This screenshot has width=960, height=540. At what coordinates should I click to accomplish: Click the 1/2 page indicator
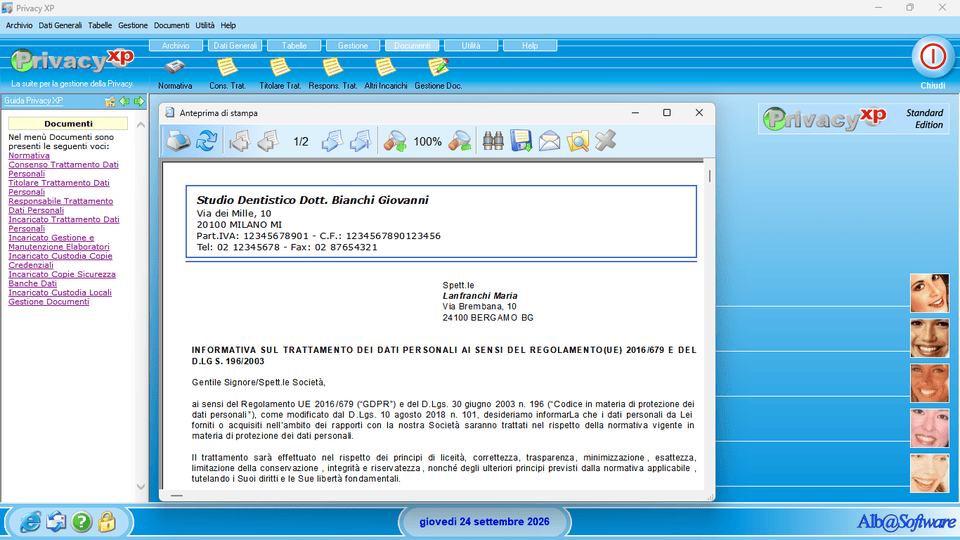pyautogui.click(x=301, y=142)
